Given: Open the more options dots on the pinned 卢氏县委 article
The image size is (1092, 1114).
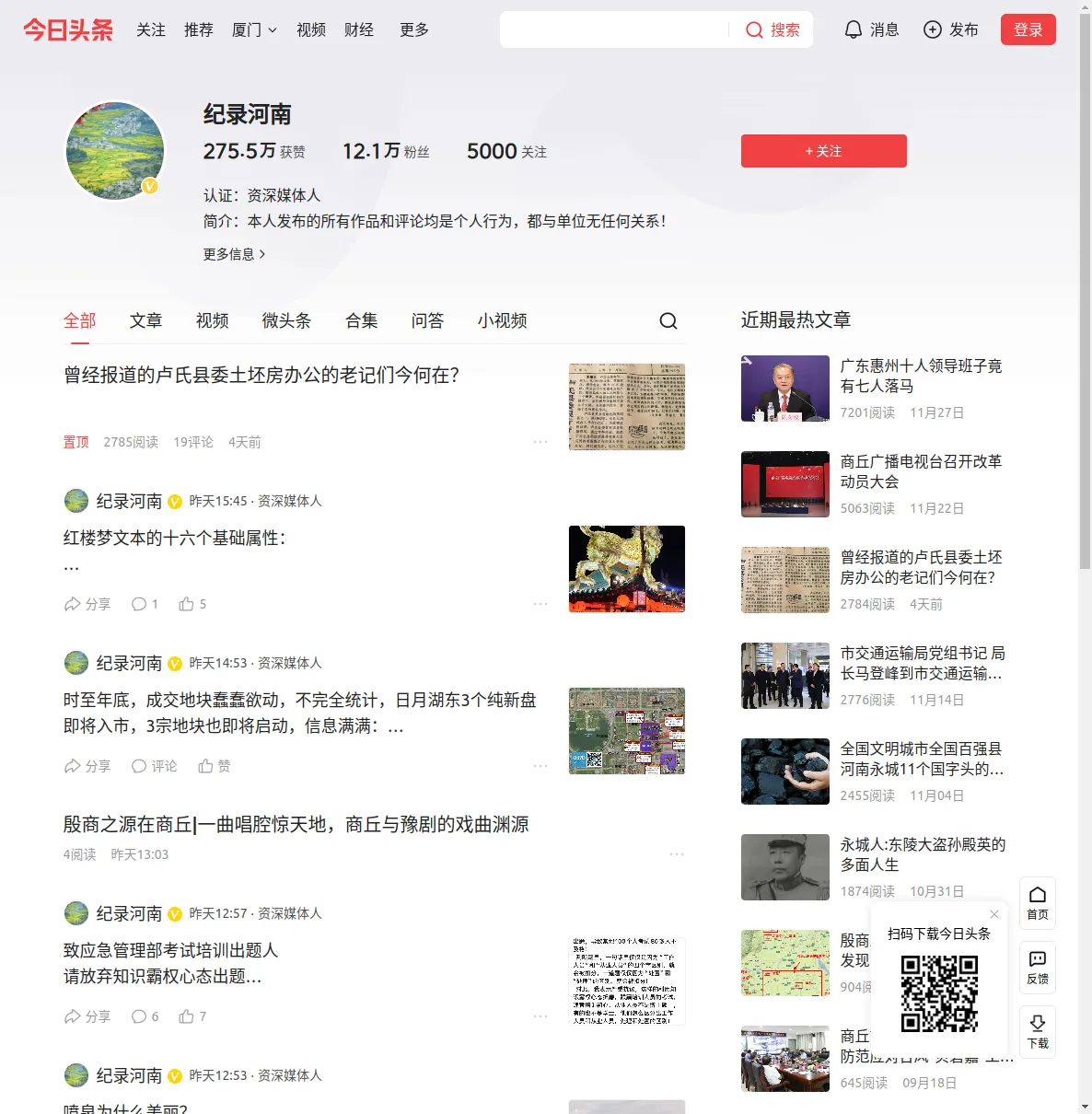Looking at the screenshot, I should tap(540, 442).
